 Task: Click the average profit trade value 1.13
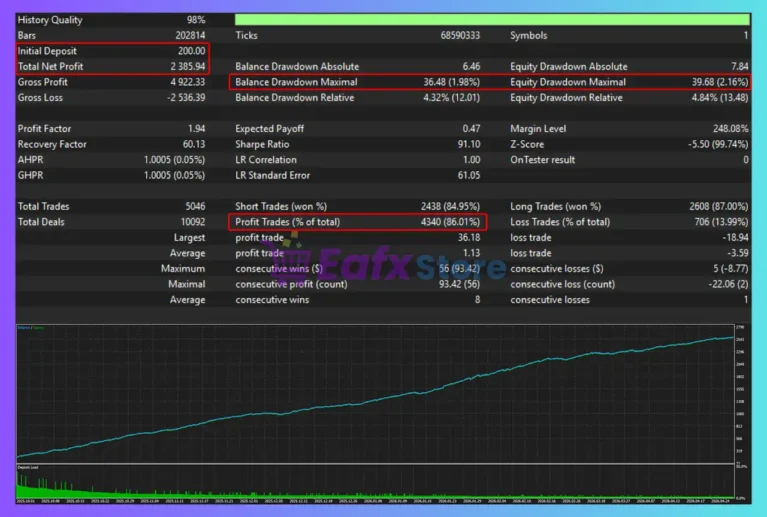point(472,253)
